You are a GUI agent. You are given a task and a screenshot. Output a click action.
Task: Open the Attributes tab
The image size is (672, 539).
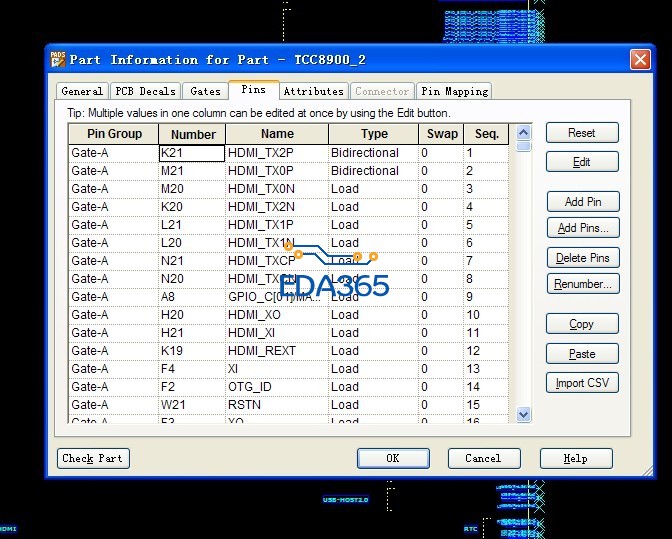(313, 91)
